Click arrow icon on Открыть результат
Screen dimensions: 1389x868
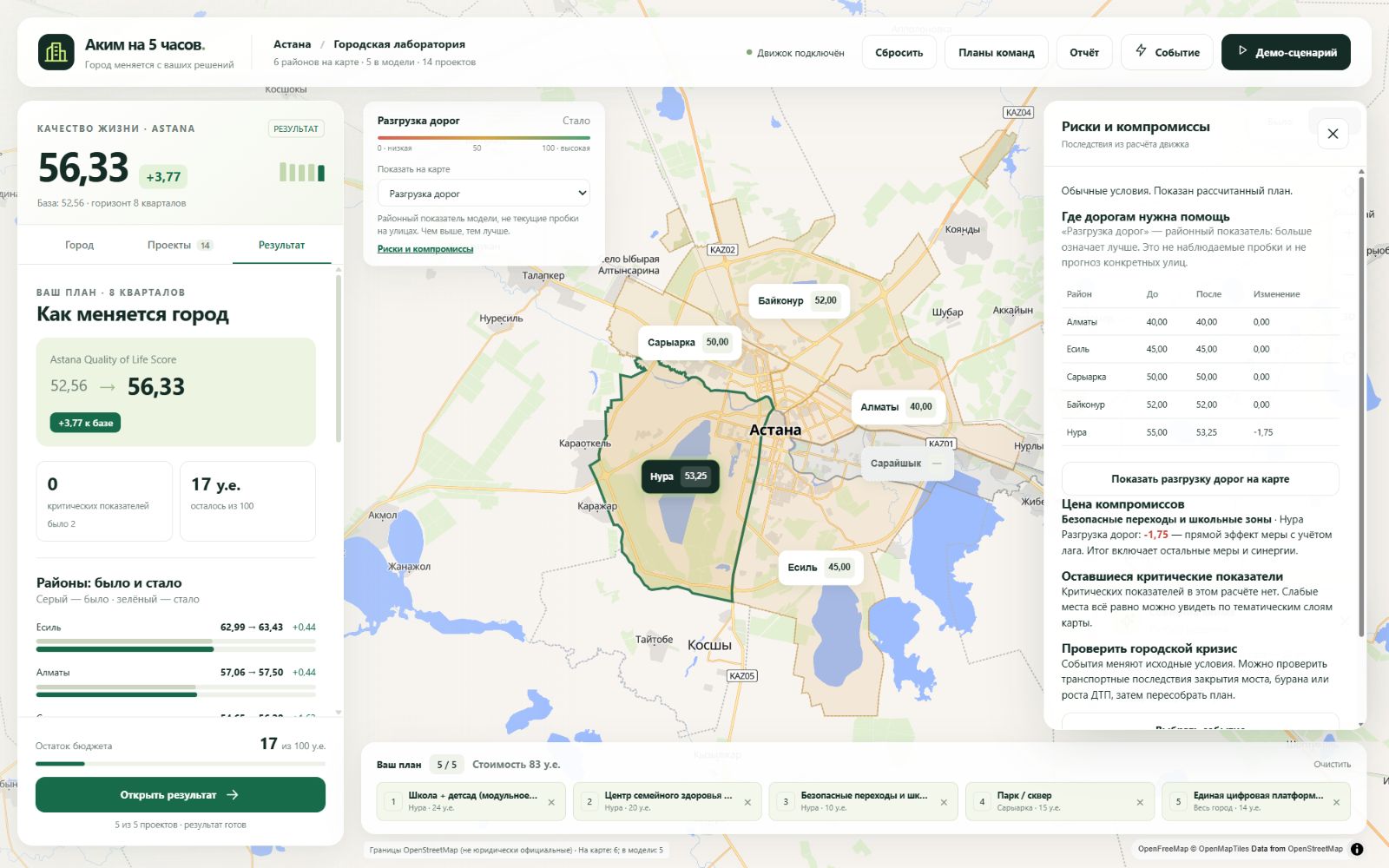(x=232, y=794)
